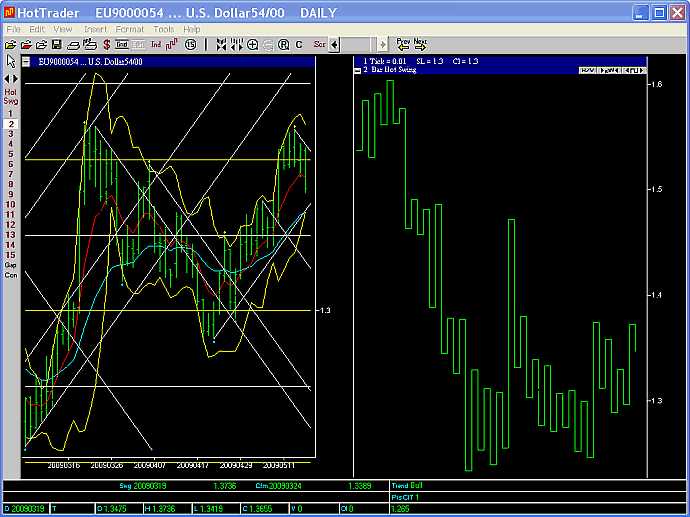Open the Help menu

tap(192, 29)
